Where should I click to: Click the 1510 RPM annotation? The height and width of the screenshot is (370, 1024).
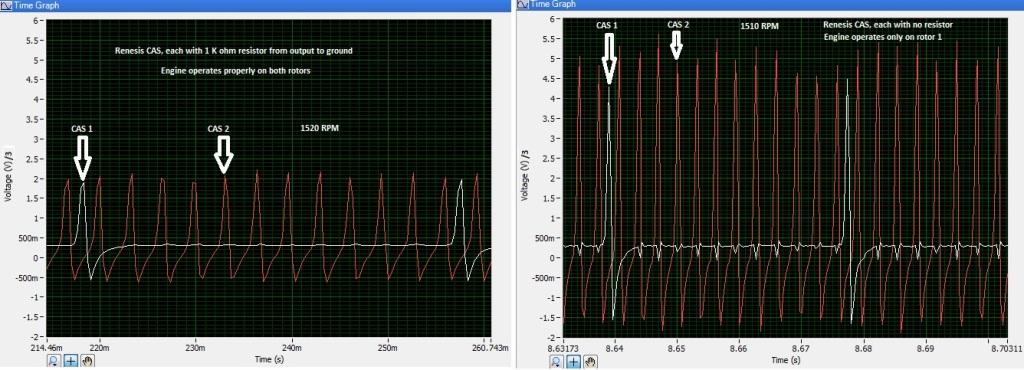tap(759, 27)
